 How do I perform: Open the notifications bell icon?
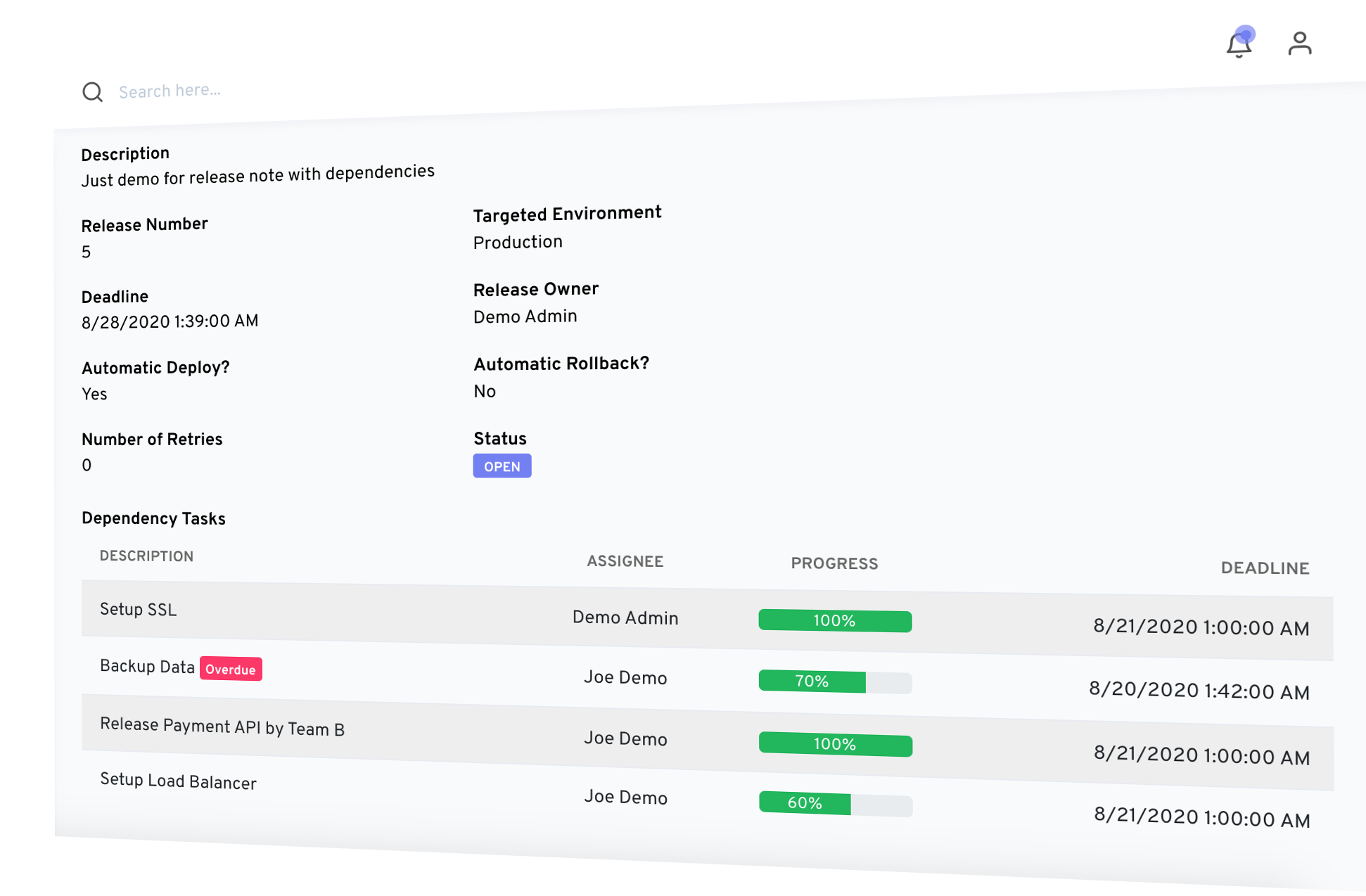(1239, 45)
